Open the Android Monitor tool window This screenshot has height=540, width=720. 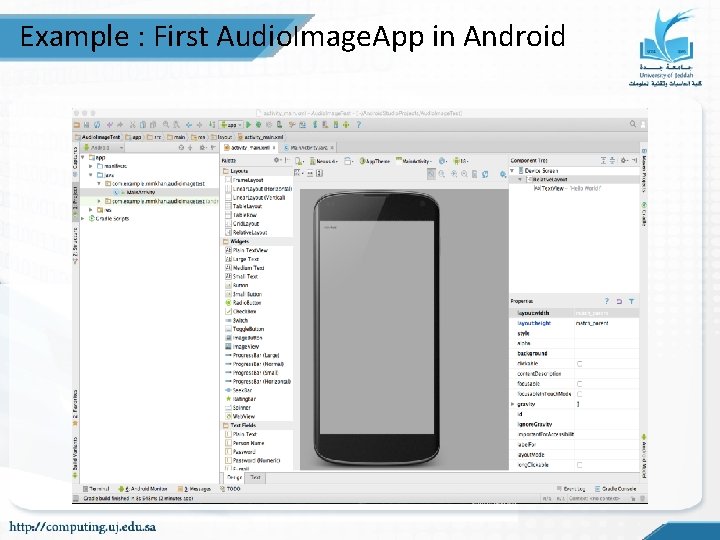click(x=143, y=489)
